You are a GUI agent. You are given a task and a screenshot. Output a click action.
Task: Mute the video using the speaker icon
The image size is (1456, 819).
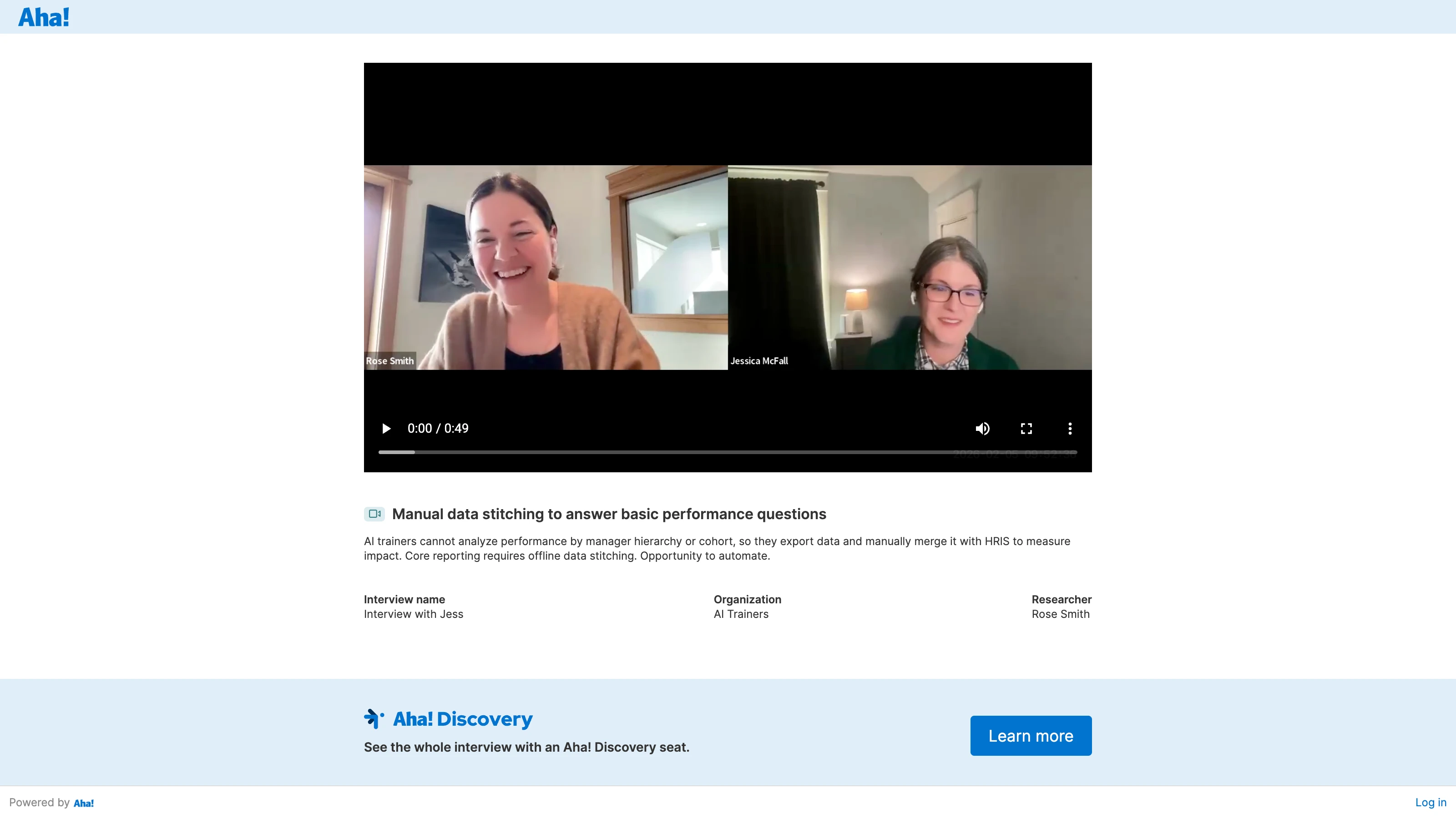[982, 429]
